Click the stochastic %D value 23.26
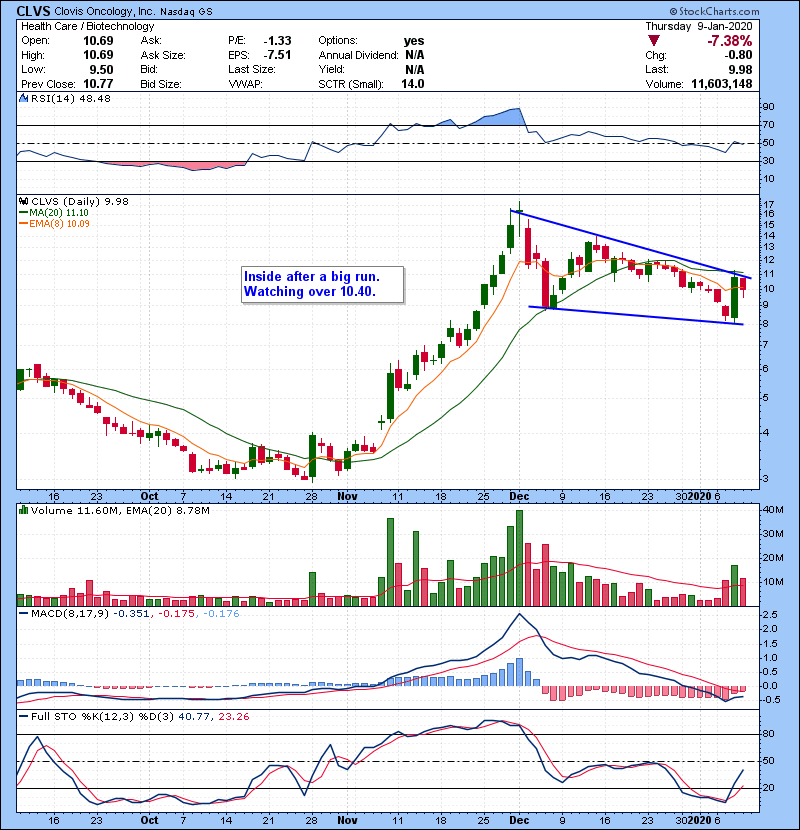The width and height of the screenshot is (800, 830). tap(233, 717)
